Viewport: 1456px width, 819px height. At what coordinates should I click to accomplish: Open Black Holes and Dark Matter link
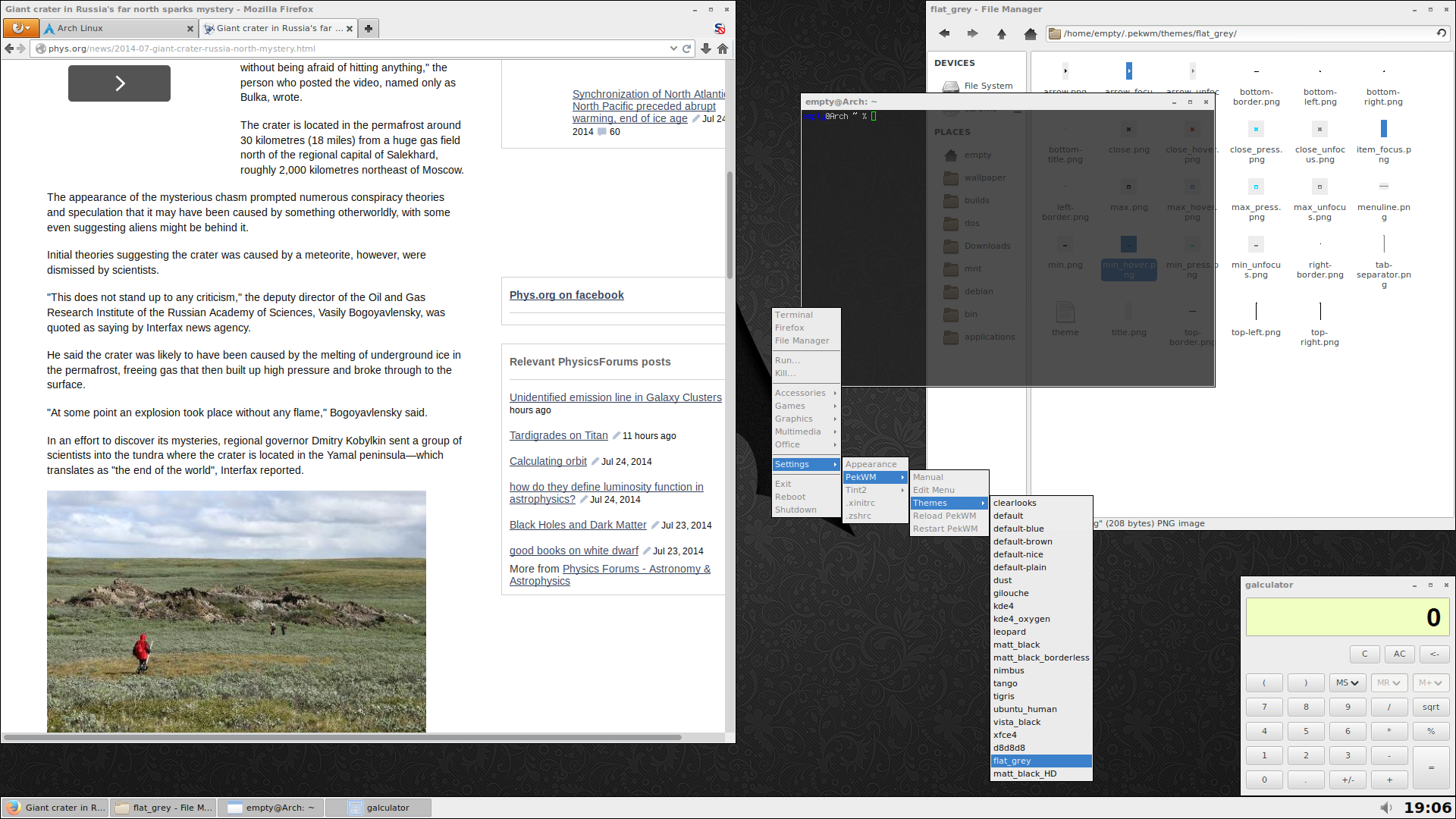click(578, 525)
